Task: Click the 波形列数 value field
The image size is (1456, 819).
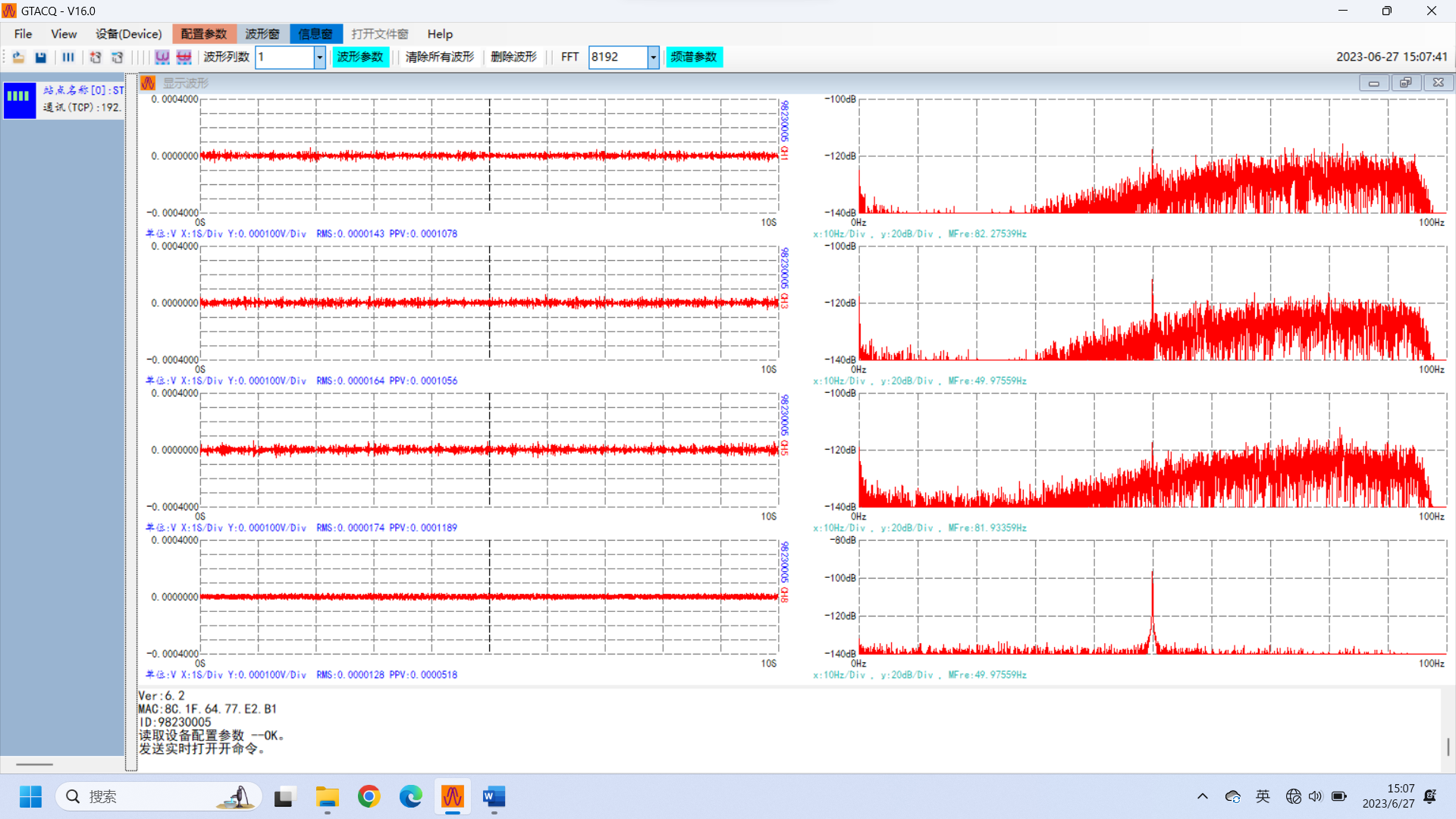Action: point(285,57)
